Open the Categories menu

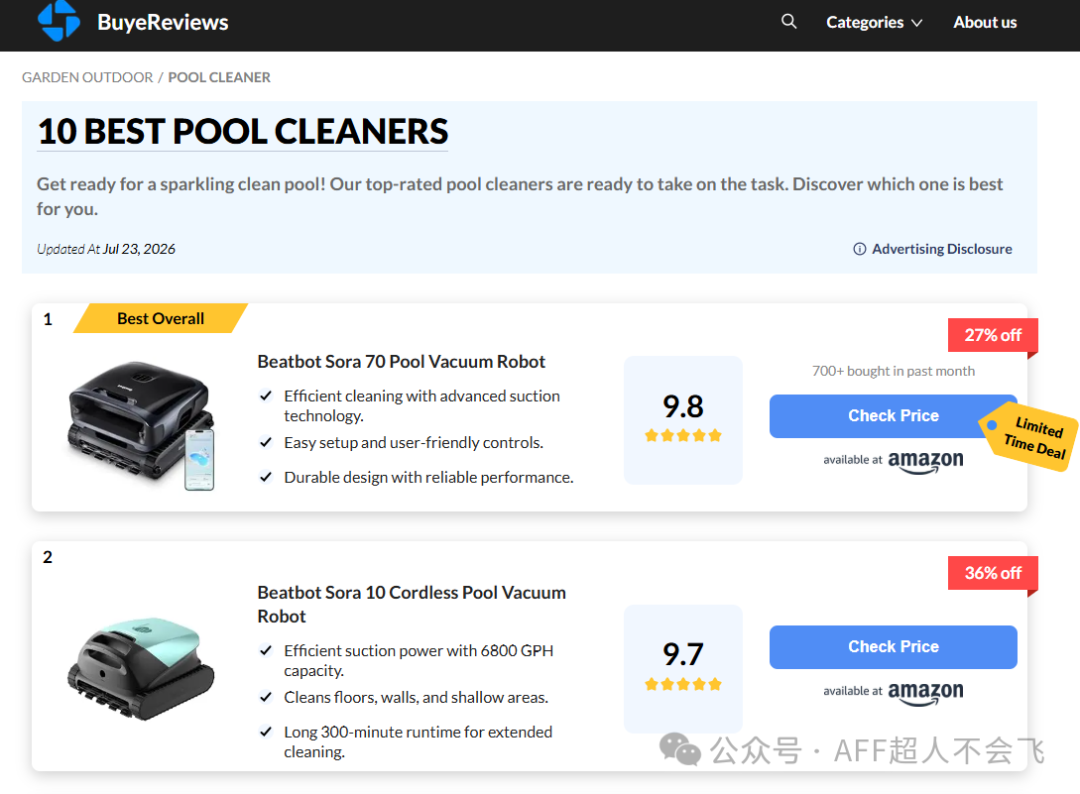coord(874,23)
